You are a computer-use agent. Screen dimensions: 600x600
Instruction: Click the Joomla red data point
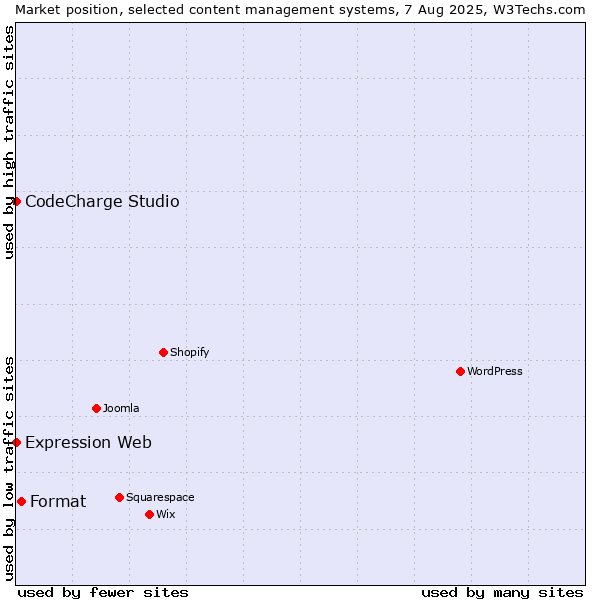pos(96,408)
